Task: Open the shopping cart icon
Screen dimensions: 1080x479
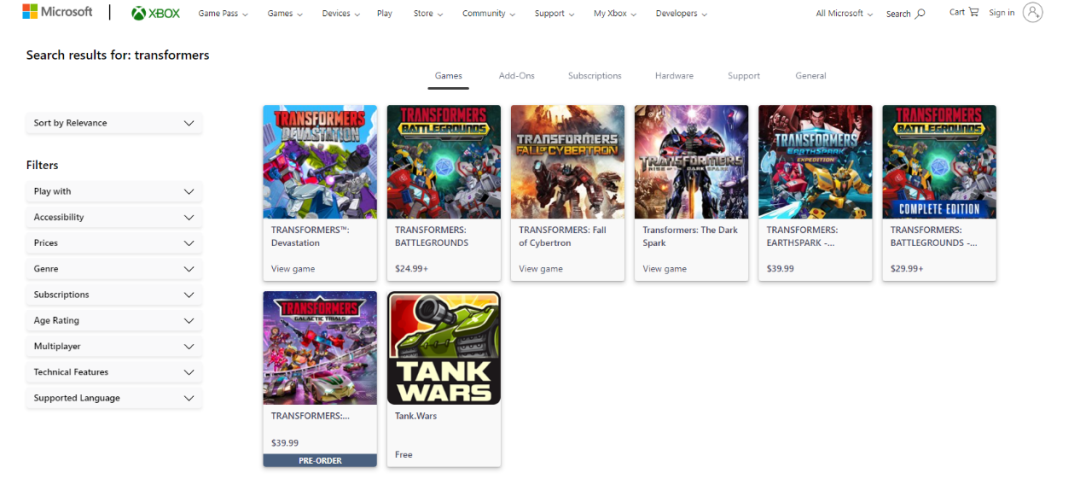Action: 973,12
